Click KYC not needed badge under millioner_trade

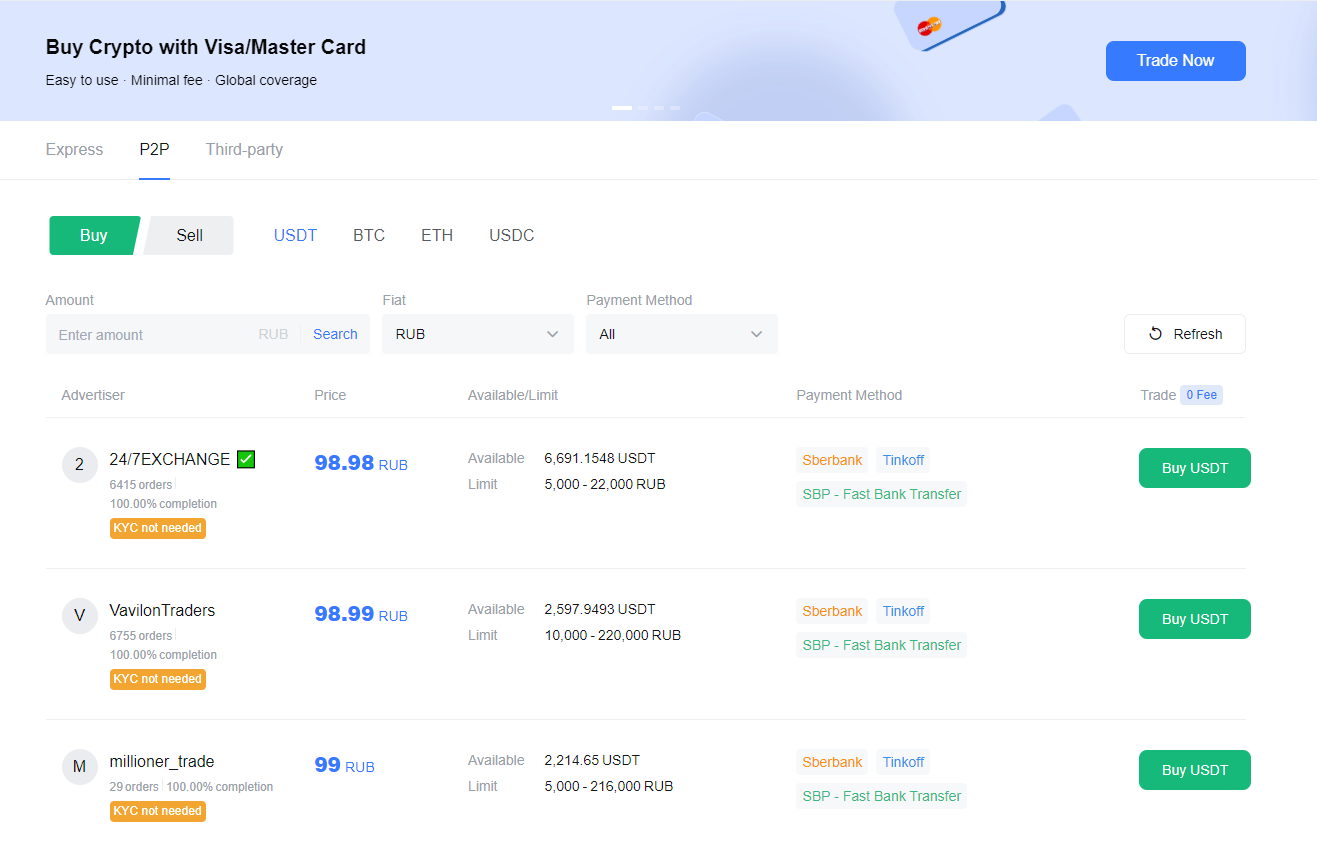point(158,811)
